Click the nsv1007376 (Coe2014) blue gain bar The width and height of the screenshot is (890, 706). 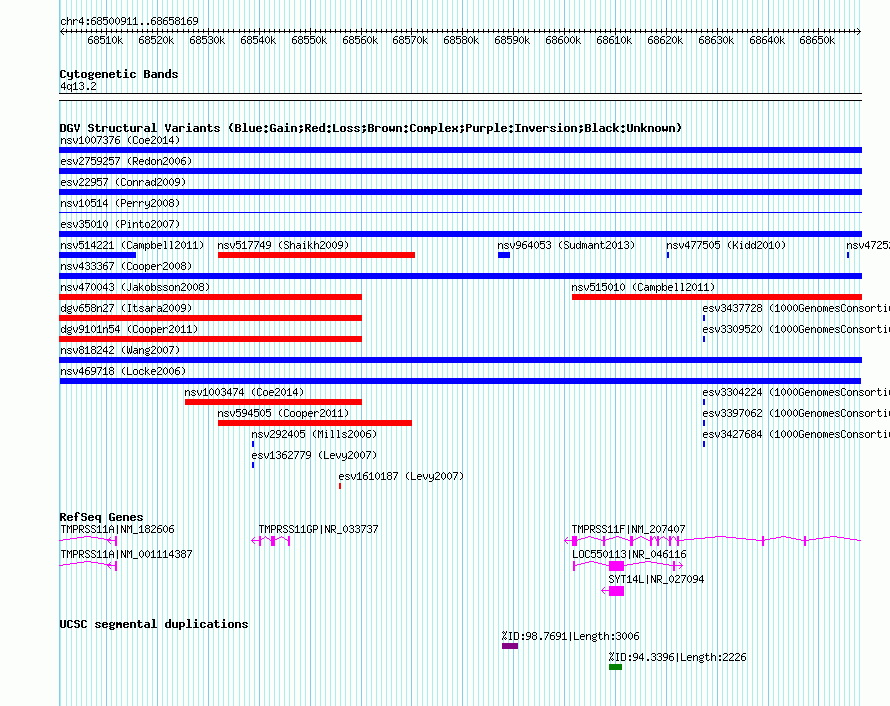tap(460, 150)
